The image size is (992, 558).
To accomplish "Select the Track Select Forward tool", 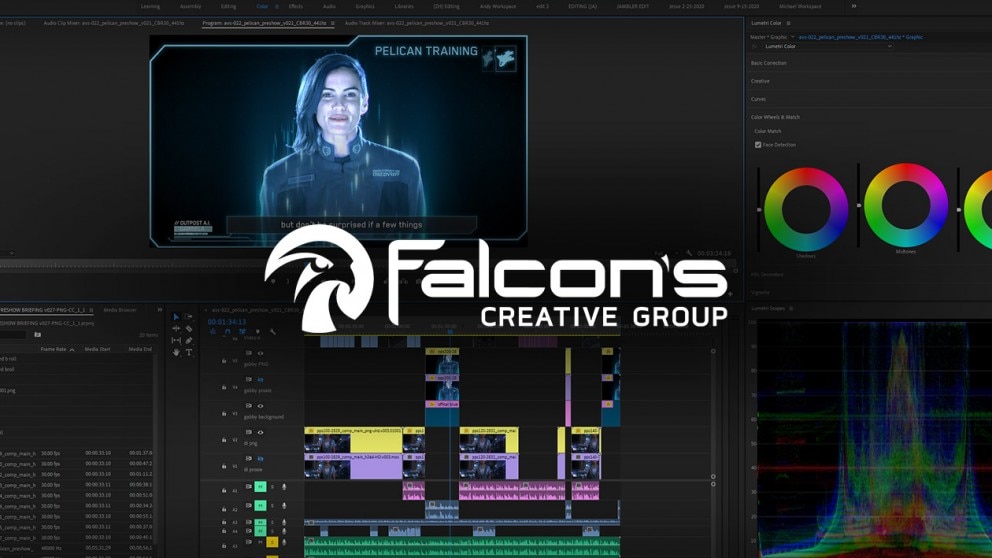I will coord(189,316).
